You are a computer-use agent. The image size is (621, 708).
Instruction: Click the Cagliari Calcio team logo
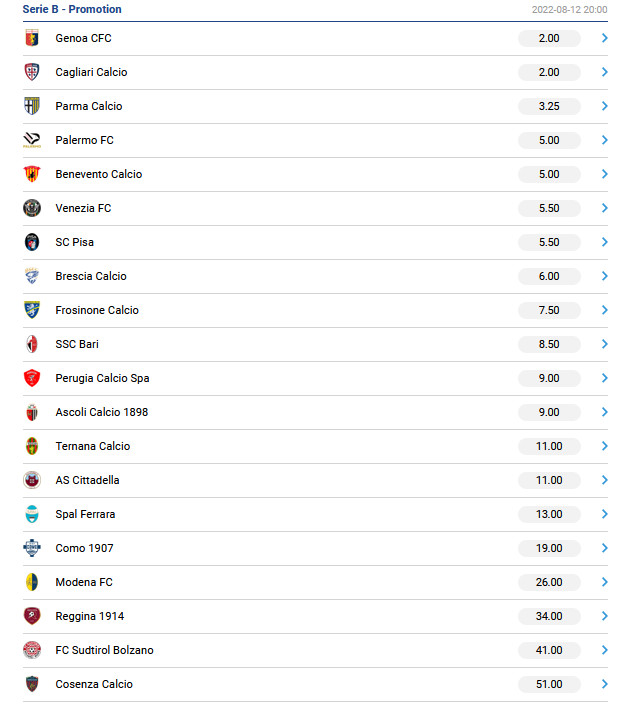(32, 72)
